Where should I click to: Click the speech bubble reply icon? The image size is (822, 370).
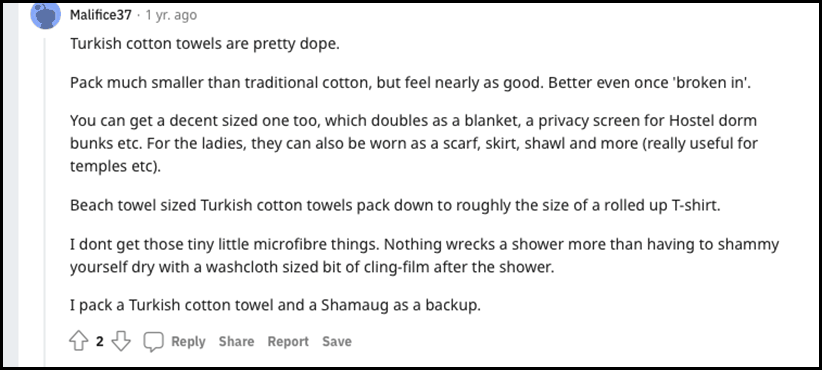pyautogui.click(x=154, y=342)
